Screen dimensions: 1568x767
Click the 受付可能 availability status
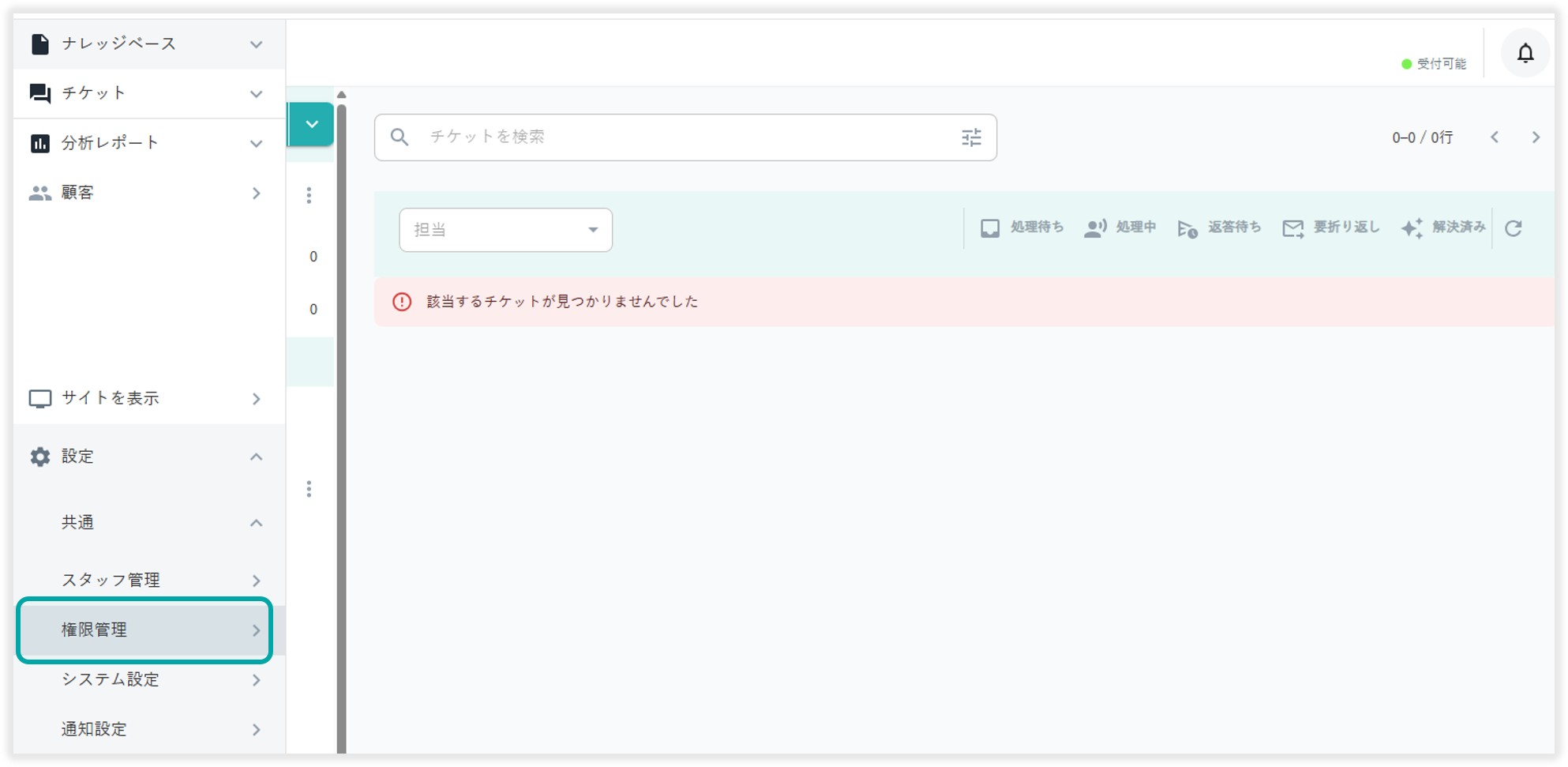[x=1434, y=64]
